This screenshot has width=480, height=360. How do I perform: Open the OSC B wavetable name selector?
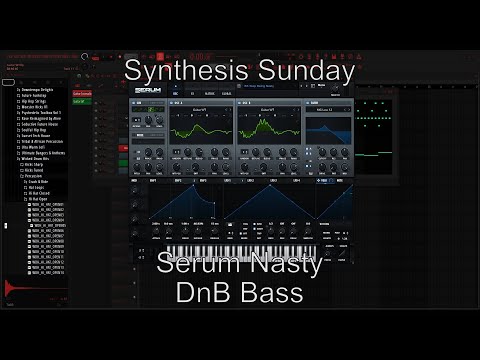[268, 110]
